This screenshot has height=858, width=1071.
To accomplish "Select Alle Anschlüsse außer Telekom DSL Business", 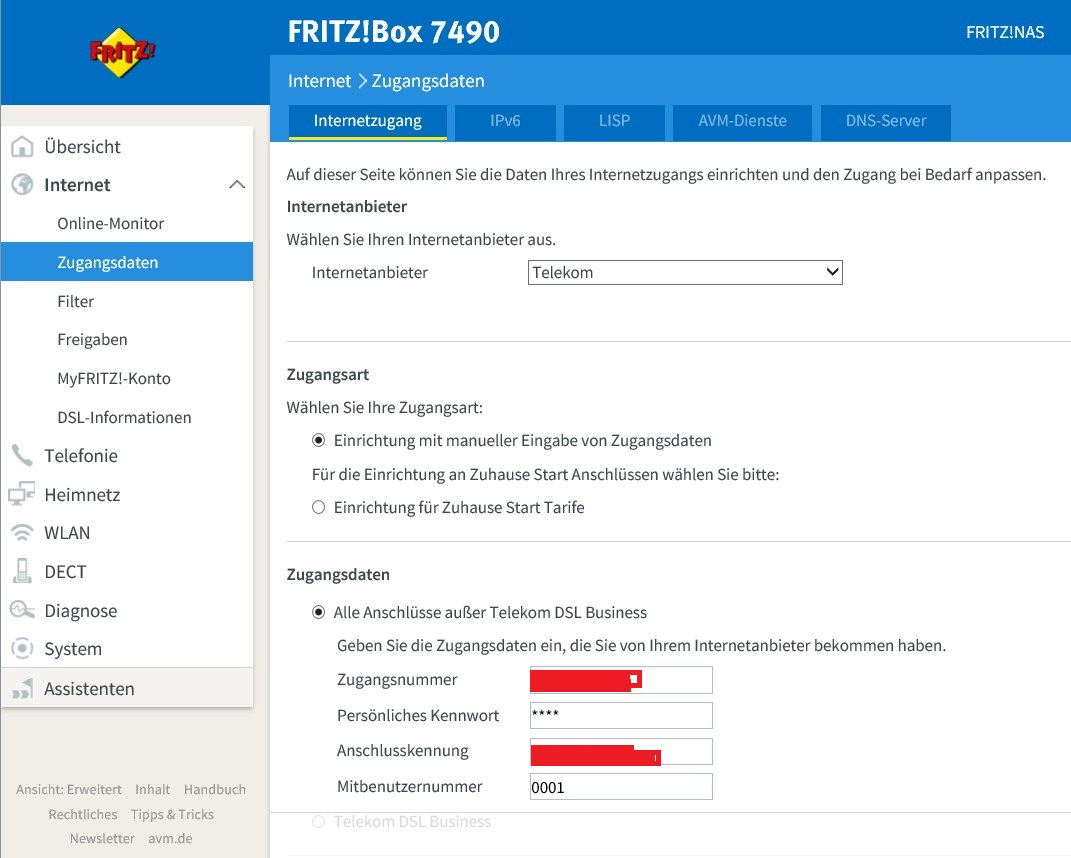I will (318, 612).
